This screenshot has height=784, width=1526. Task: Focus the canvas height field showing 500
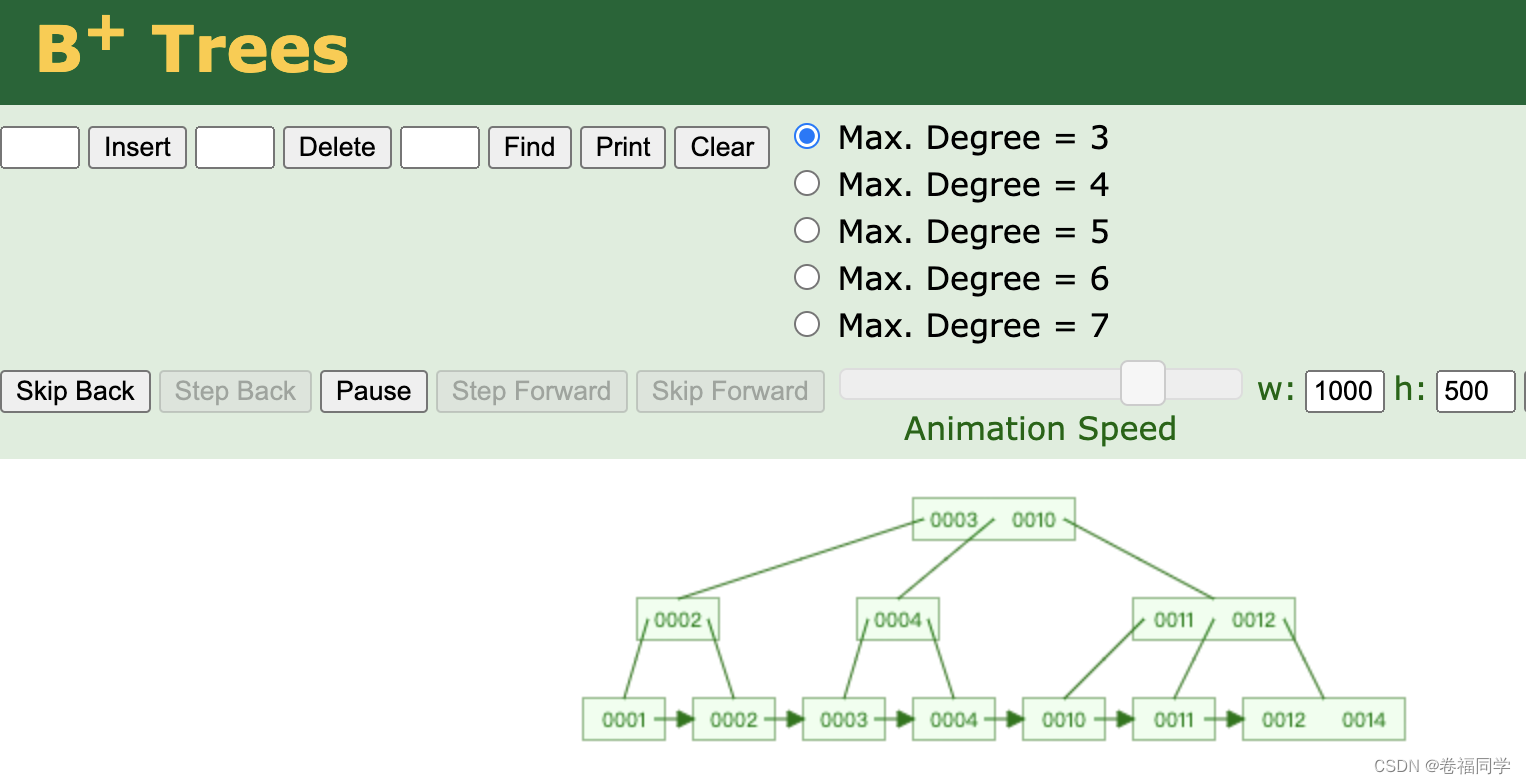click(1476, 391)
